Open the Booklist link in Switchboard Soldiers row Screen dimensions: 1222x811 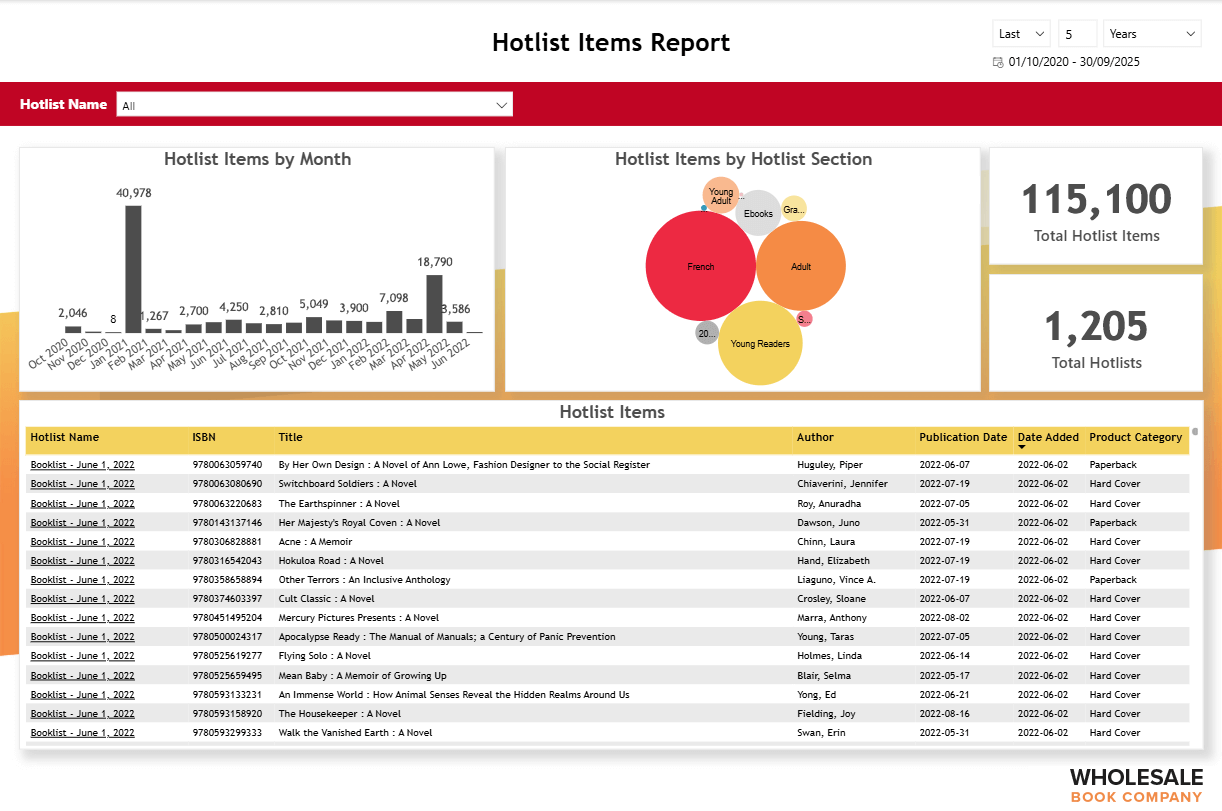coord(82,484)
